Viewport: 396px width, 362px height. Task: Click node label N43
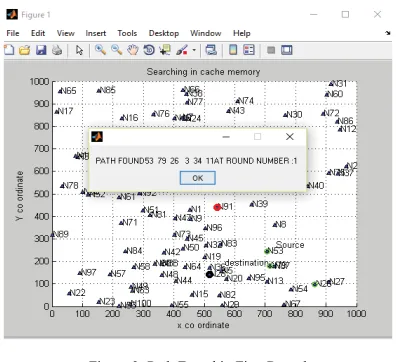coord(237,110)
